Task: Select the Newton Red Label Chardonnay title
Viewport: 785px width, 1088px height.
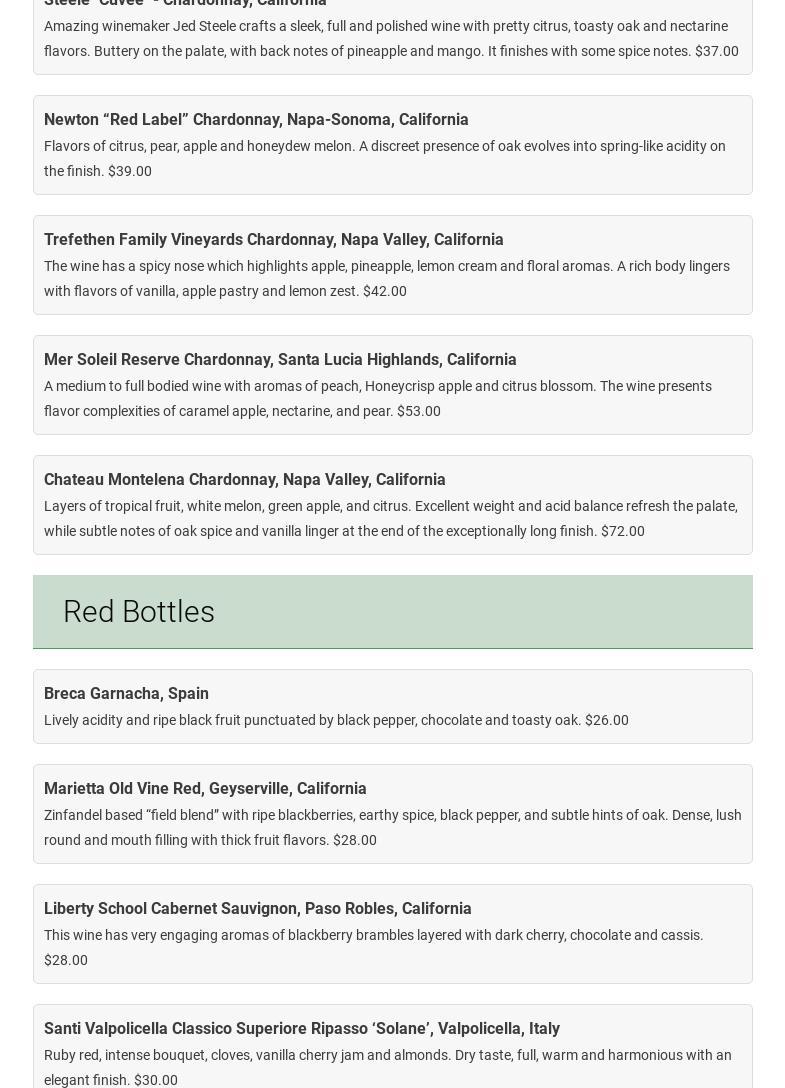Action: coord(256,120)
